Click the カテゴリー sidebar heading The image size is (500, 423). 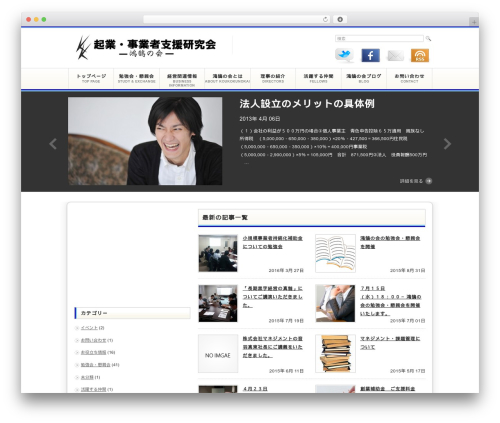(94, 313)
